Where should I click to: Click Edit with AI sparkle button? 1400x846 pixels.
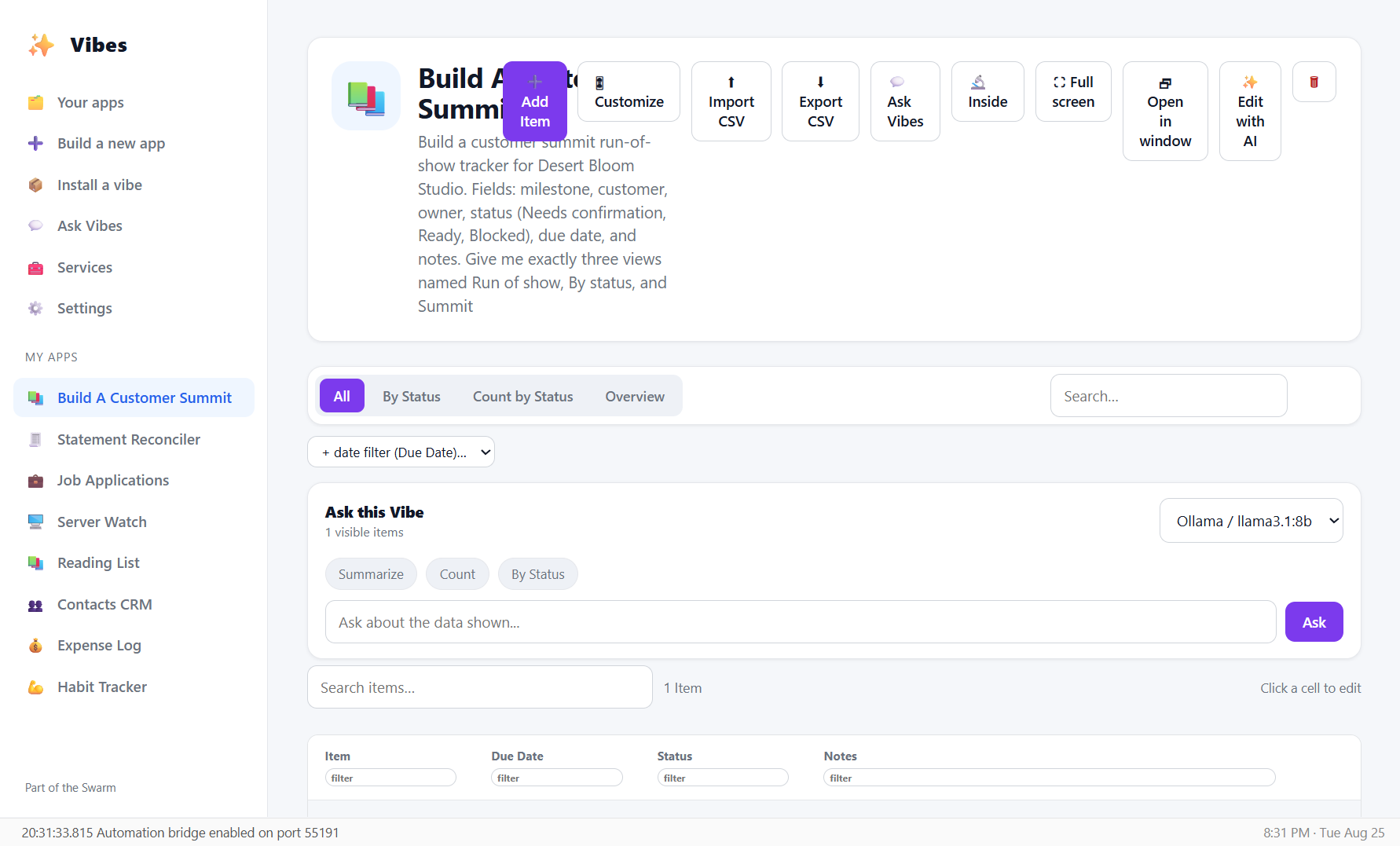pos(1250,112)
